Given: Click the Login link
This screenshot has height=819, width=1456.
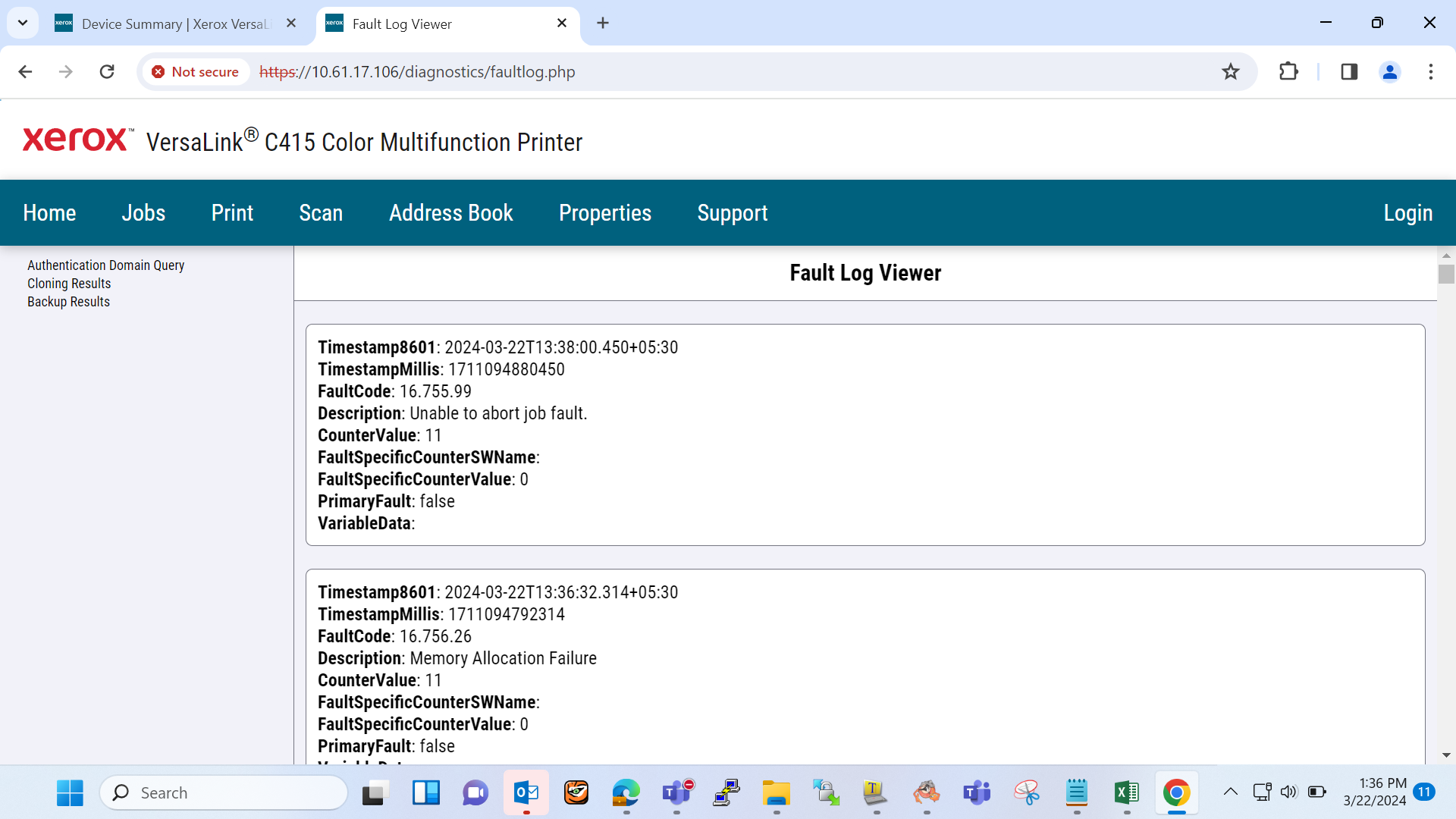Looking at the screenshot, I should [x=1408, y=213].
